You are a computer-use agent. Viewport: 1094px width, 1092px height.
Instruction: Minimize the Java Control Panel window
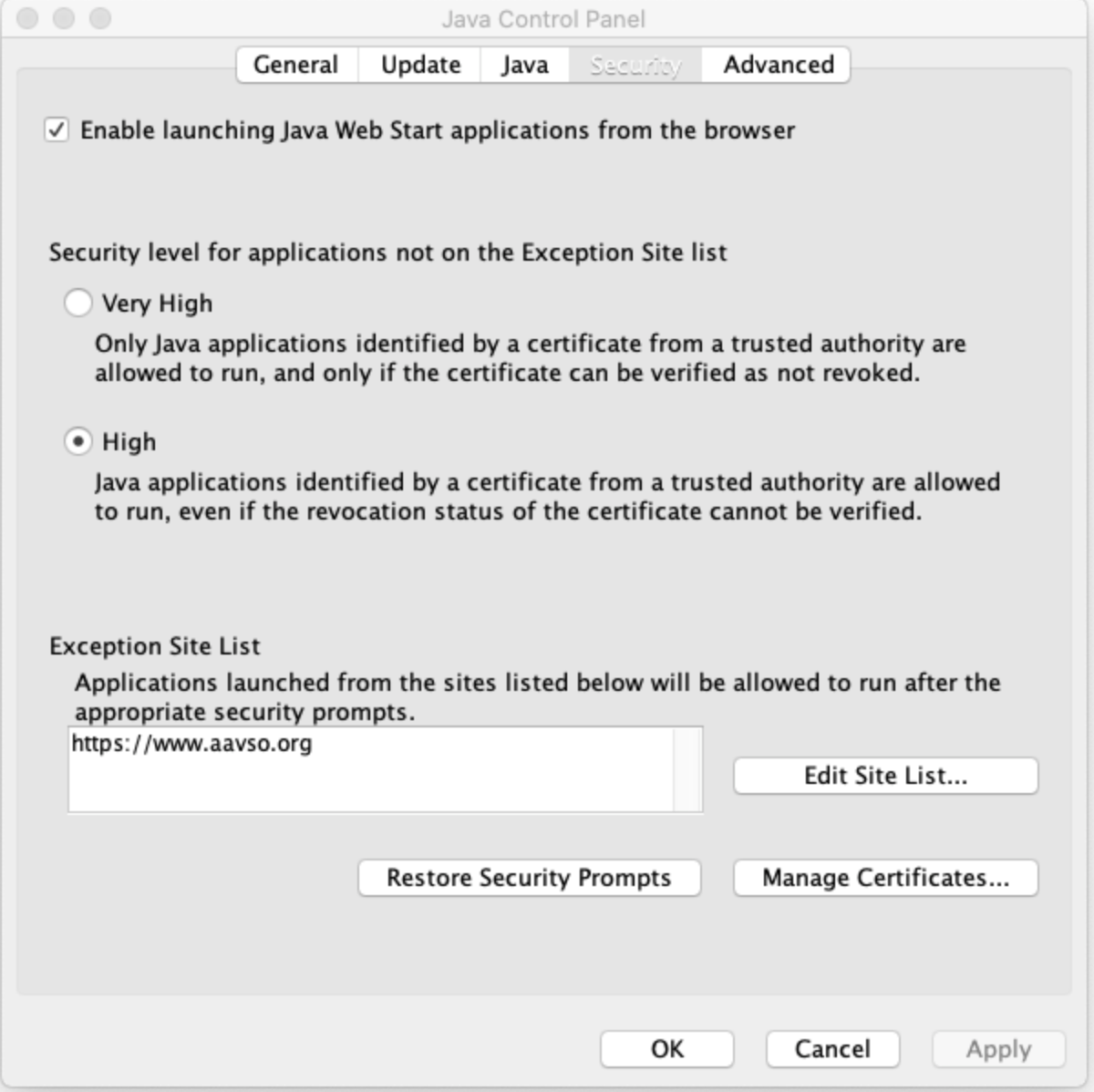[64, 18]
